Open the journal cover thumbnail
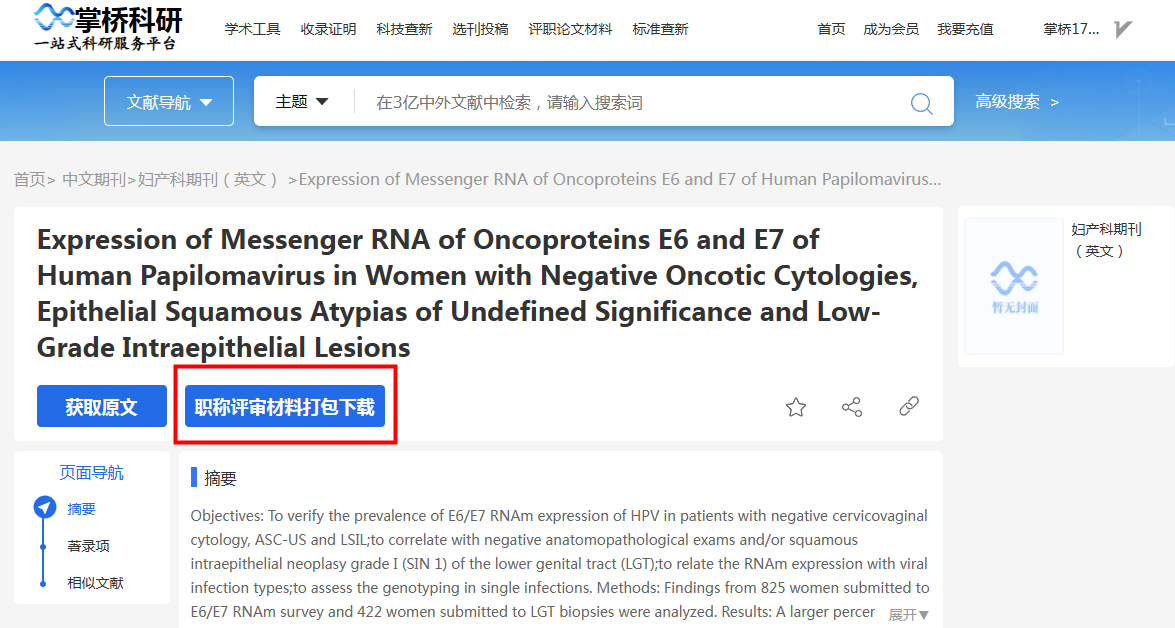1175x628 pixels. pyautogui.click(x=1013, y=286)
